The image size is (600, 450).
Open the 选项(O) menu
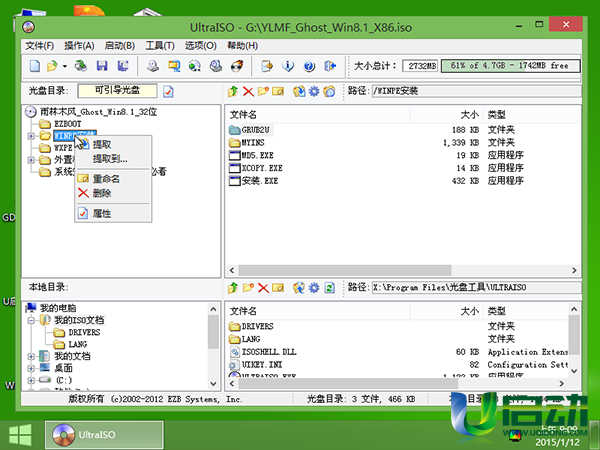(x=201, y=46)
